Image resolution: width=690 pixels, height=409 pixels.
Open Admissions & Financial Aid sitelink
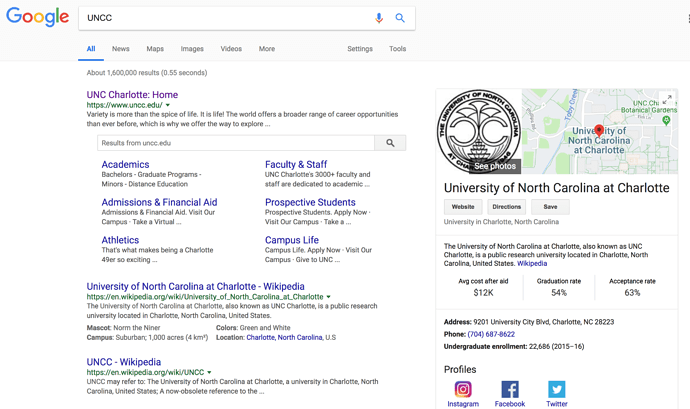(x=159, y=203)
